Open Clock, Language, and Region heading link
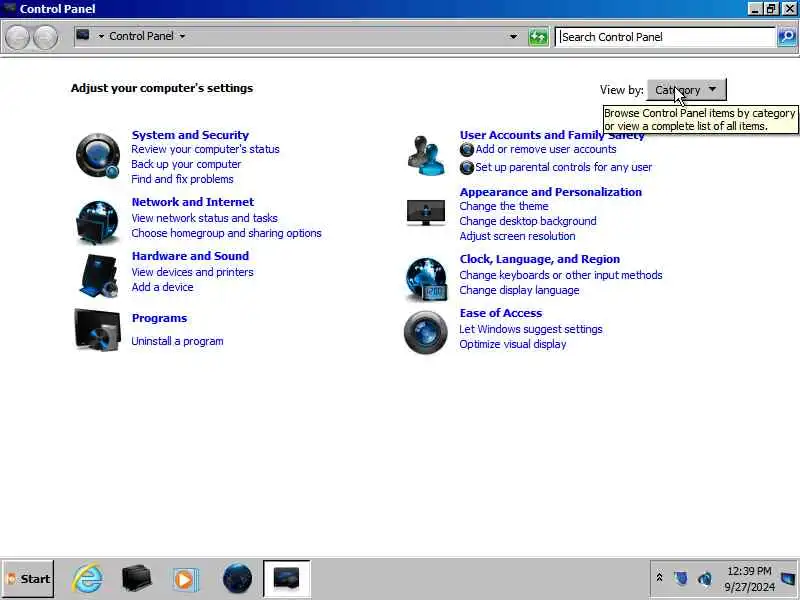The image size is (800, 600). click(540, 259)
